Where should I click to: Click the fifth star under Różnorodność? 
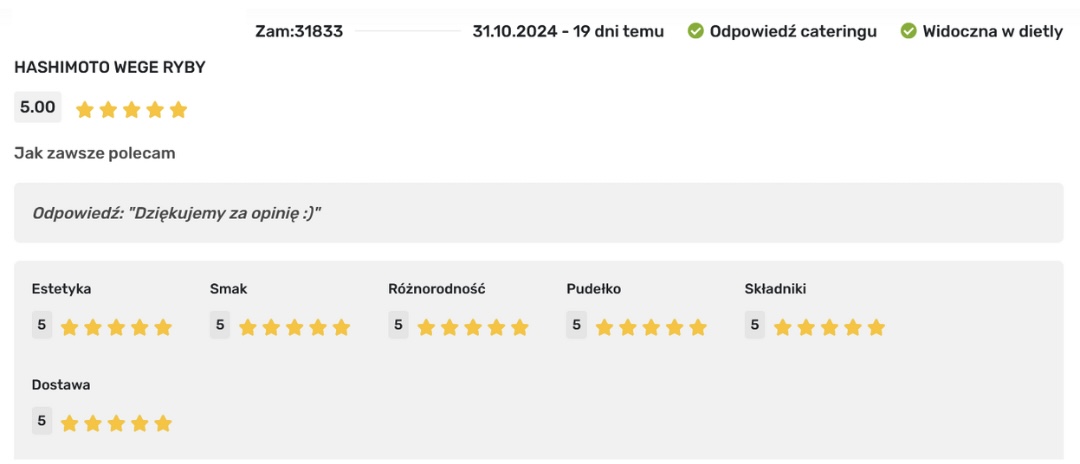(519, 327)
